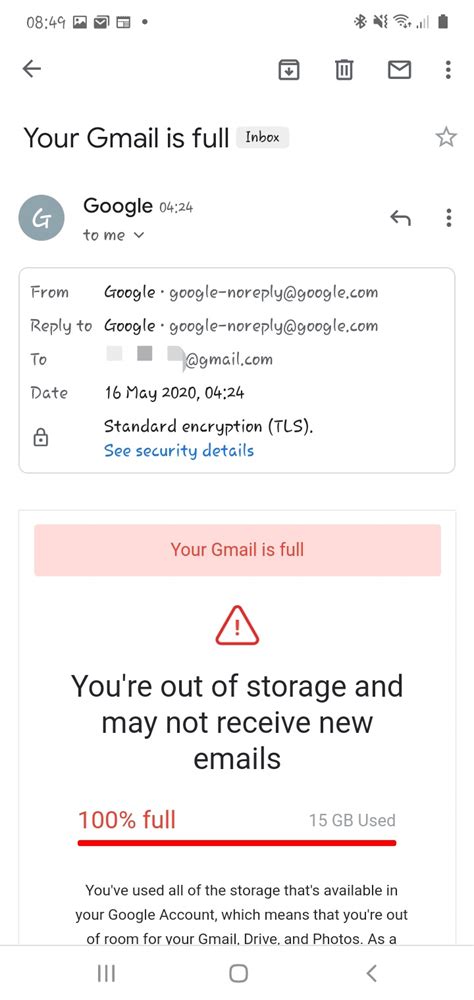The height and width of the screenshot is (1000, 474).
Task: Tap the encryption lock icon
Action: click(x=40, y=438)
